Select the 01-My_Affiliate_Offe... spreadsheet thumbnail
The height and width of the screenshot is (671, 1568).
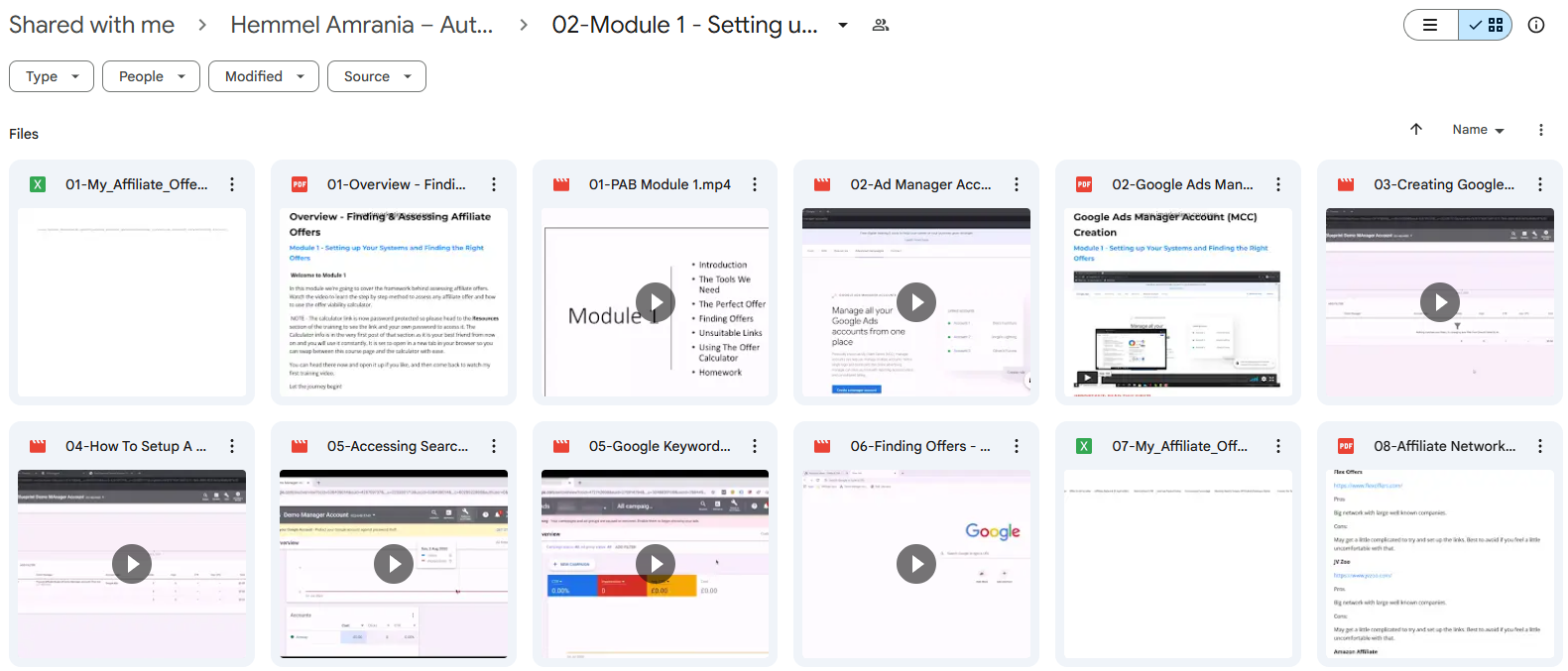click(132, 302)
